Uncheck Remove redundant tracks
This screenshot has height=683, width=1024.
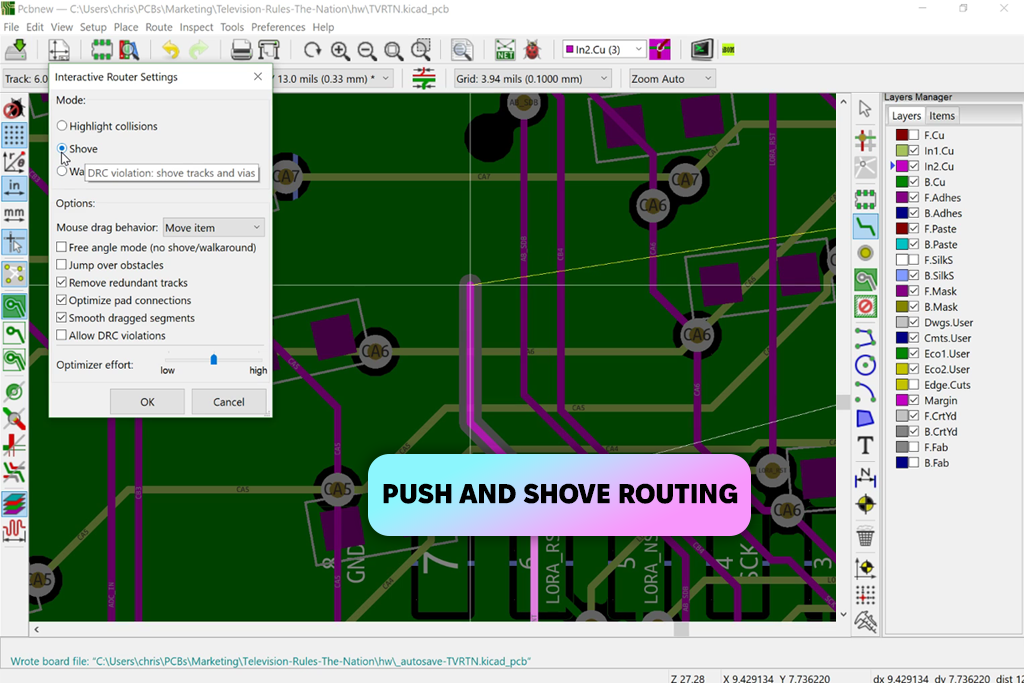61,282
